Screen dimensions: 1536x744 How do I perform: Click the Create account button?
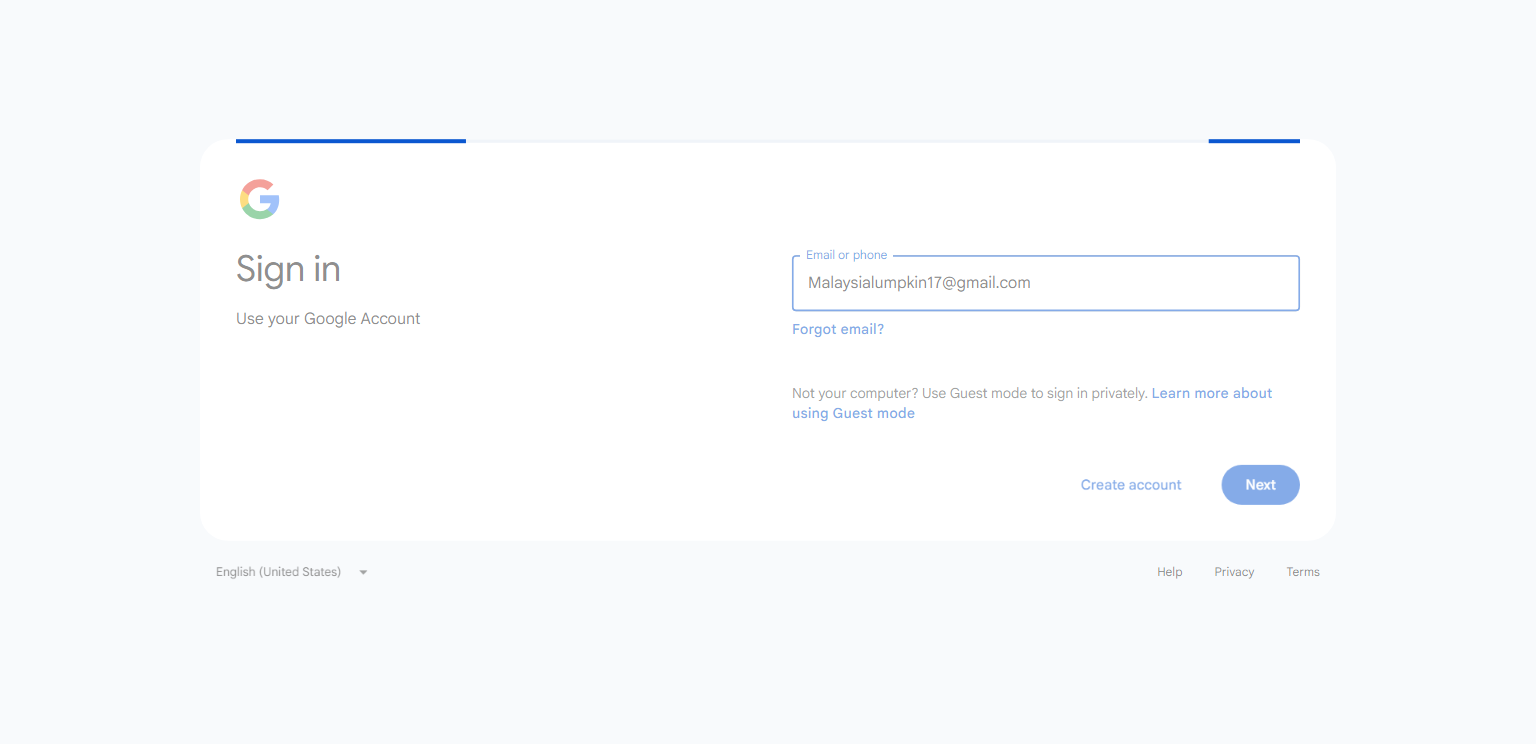point(1131,485)
